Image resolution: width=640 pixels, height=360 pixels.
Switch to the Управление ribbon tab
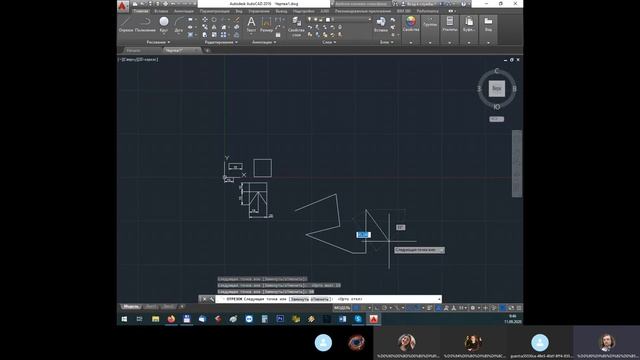point(259,11)
